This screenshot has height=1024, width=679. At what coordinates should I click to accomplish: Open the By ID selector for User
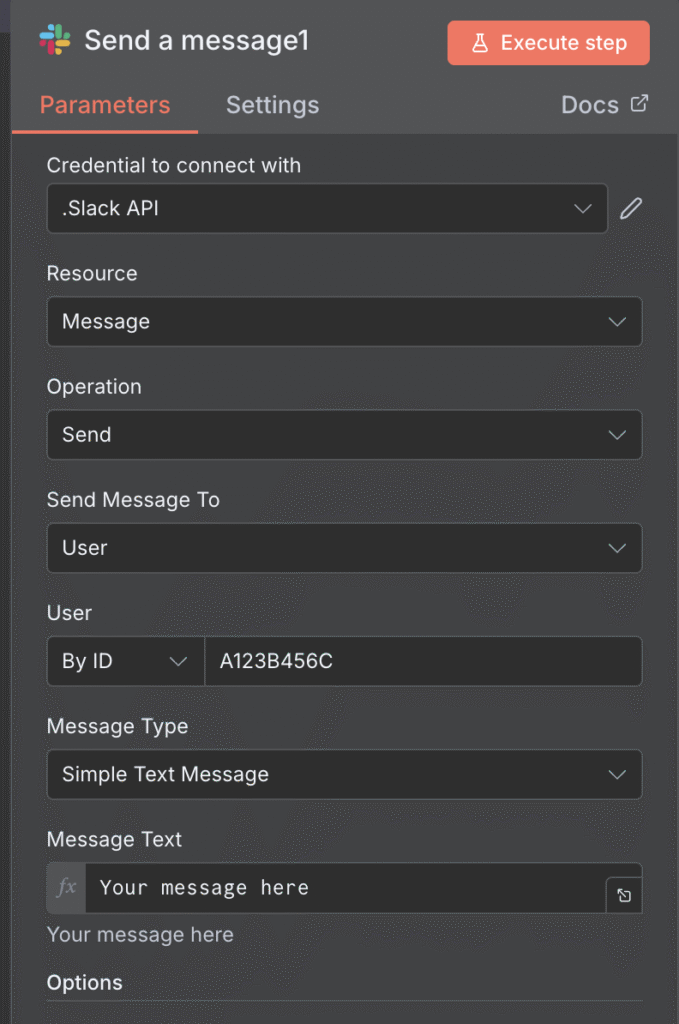tap(125, 661)
